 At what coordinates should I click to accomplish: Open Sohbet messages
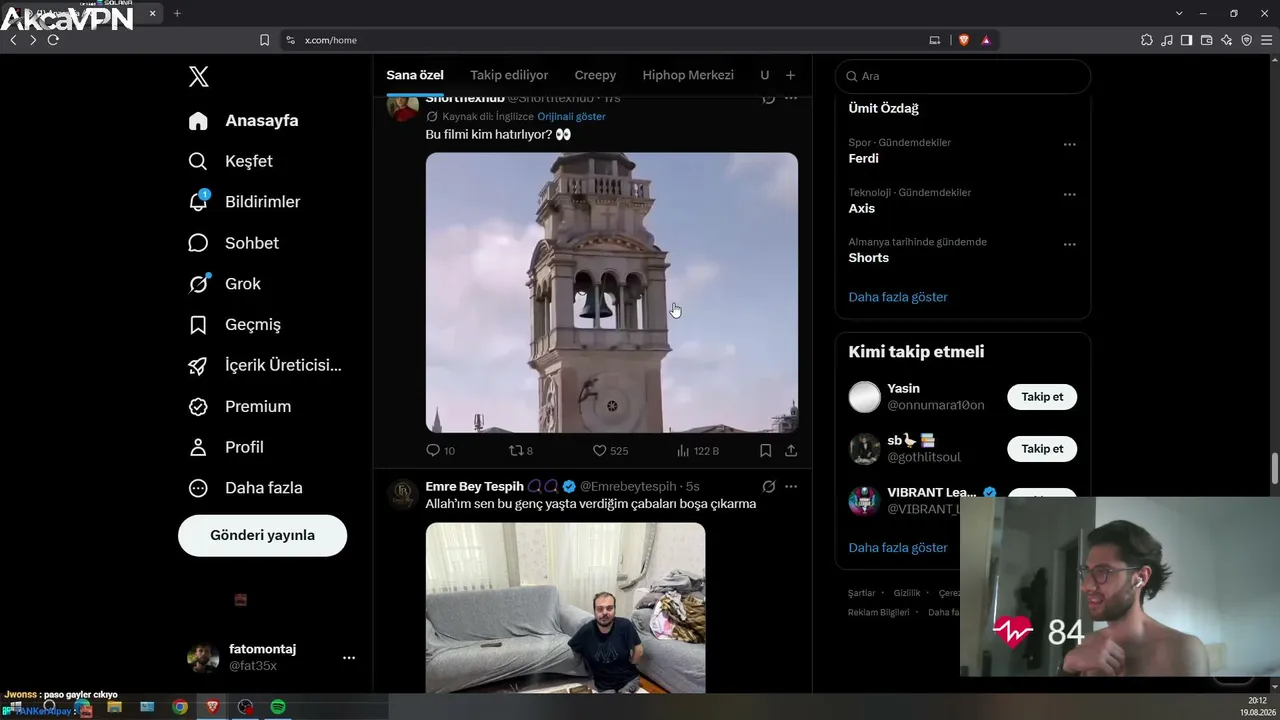(x=233, y=243)
